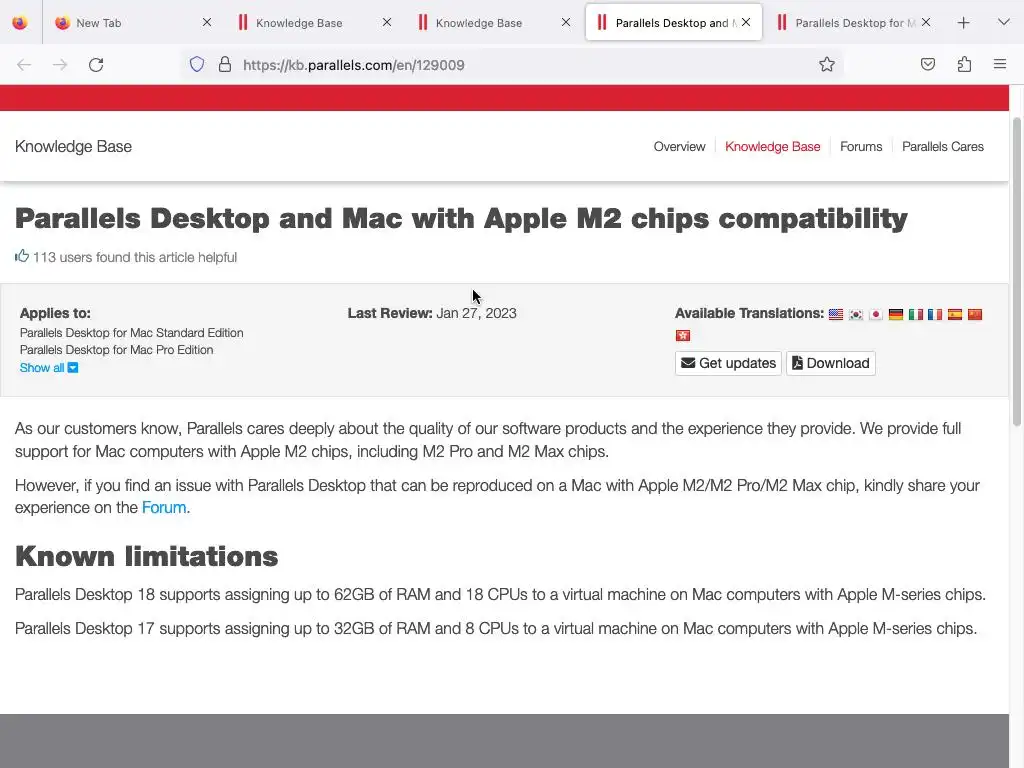The height and width of the screenshot is (768, 1024).
Task: Click the Get updates button
Action: [728, 363]
